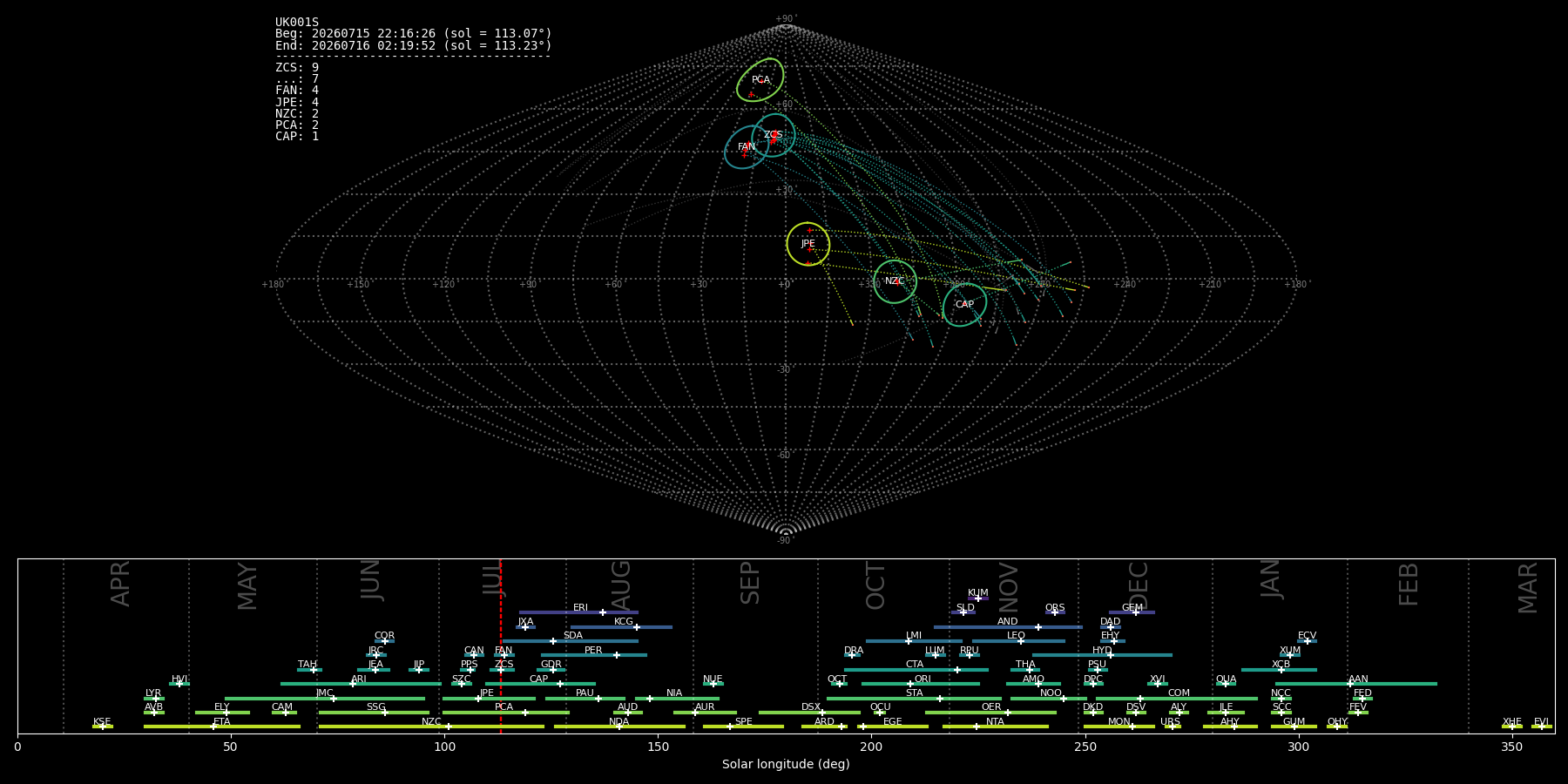Select the ERI shower bar

[x=578, y=612]
